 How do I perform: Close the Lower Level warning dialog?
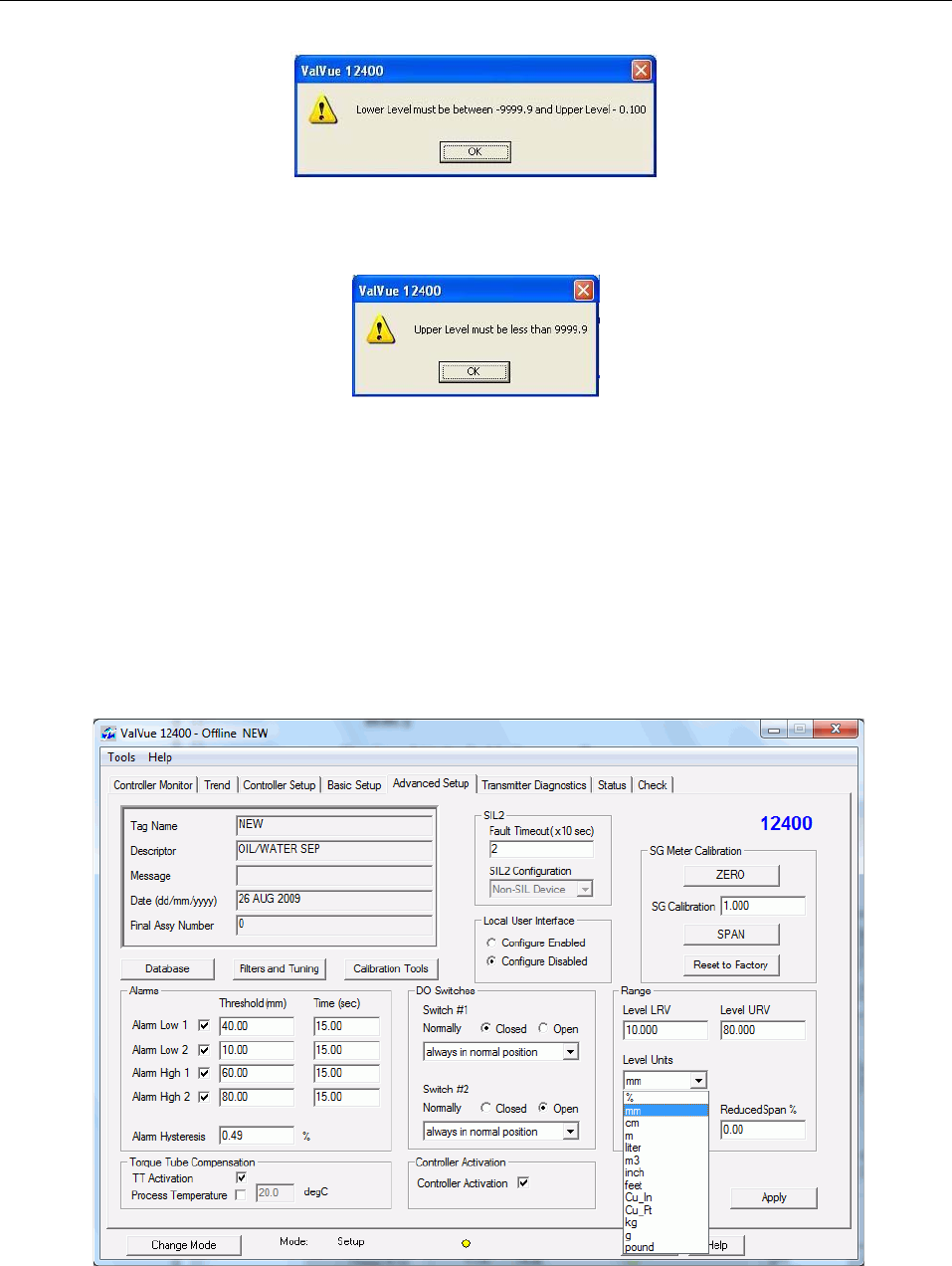[x=642, y=71]
